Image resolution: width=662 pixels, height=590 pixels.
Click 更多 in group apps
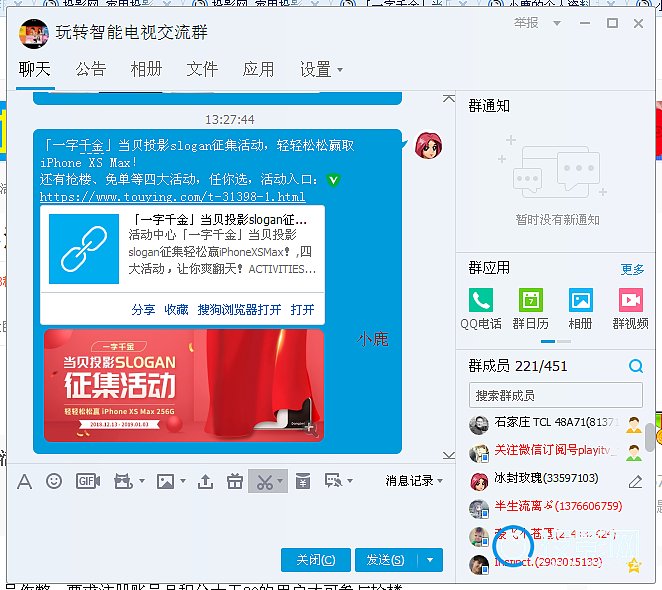[632, 269]
